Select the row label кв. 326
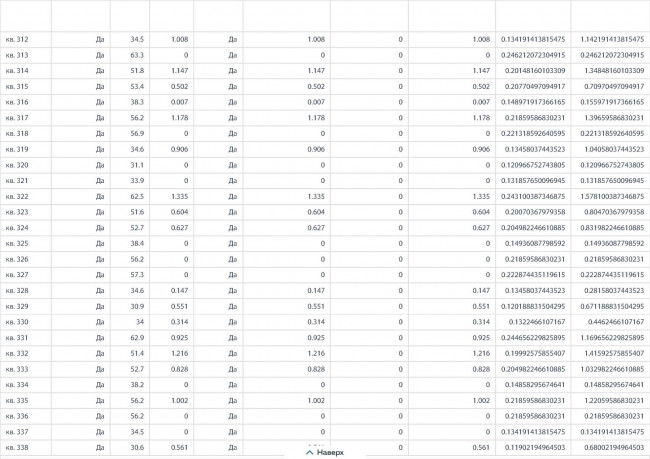This screenshot has width=650, height=459. tap(17, 259)
